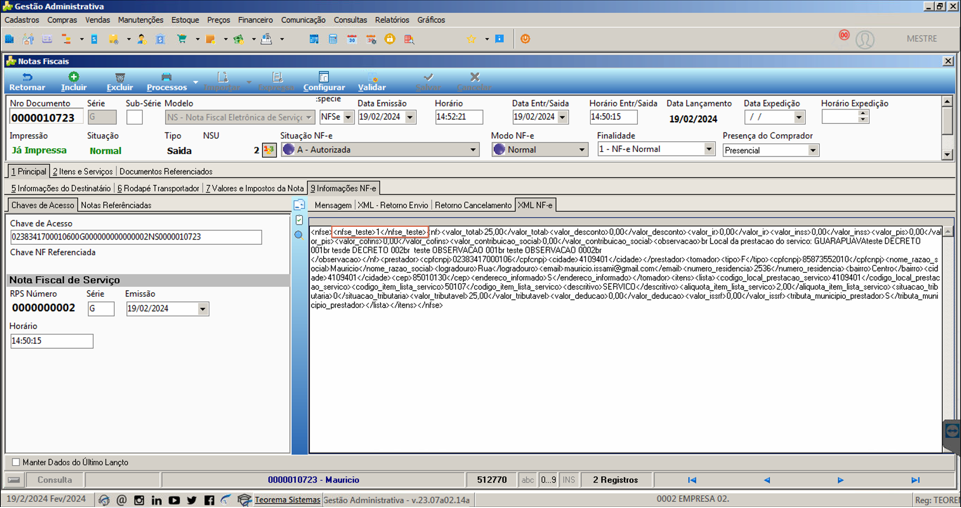Jump to the last record arrow

[915, 480]
